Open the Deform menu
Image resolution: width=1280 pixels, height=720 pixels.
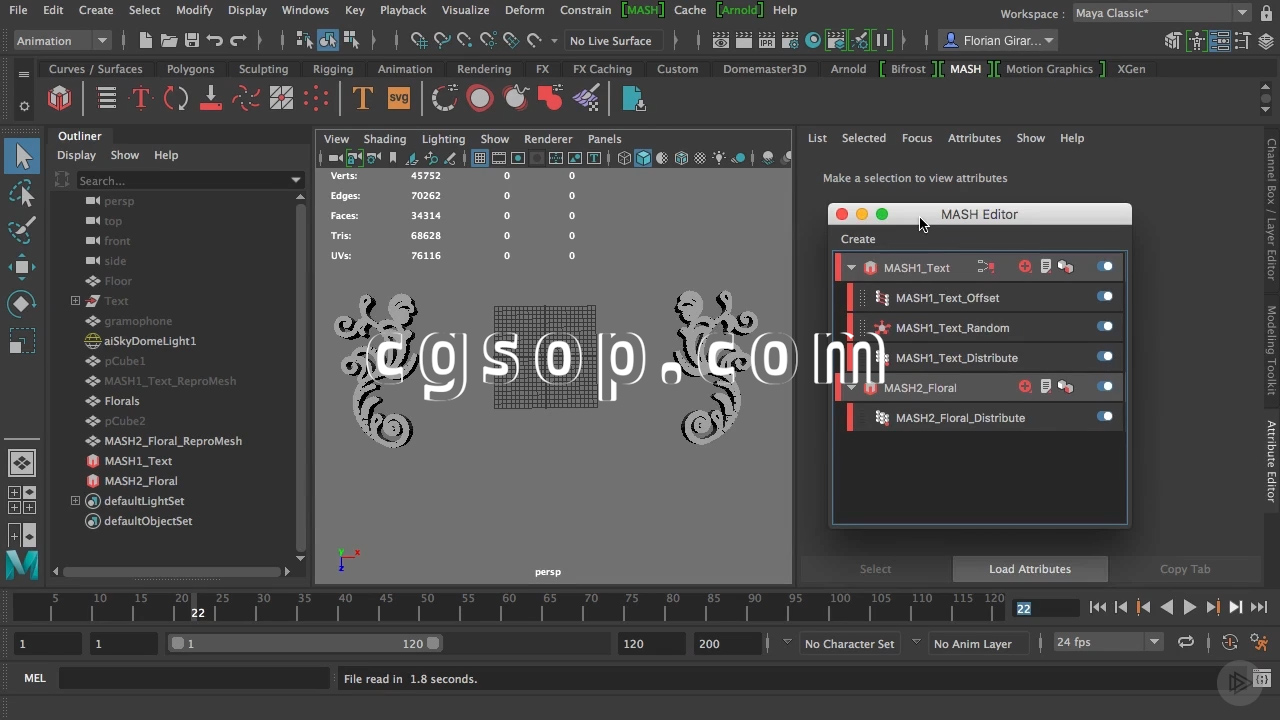[x=525, y=10]
